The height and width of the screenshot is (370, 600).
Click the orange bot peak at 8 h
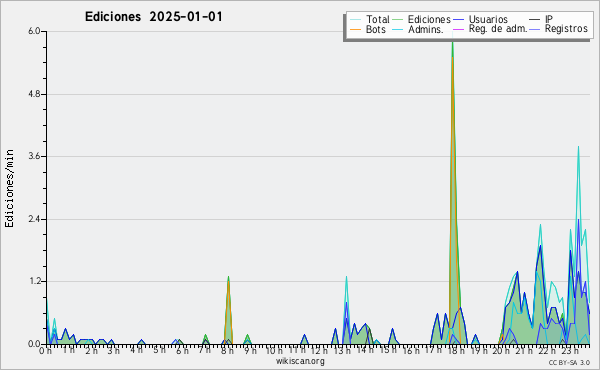[228, 282]
